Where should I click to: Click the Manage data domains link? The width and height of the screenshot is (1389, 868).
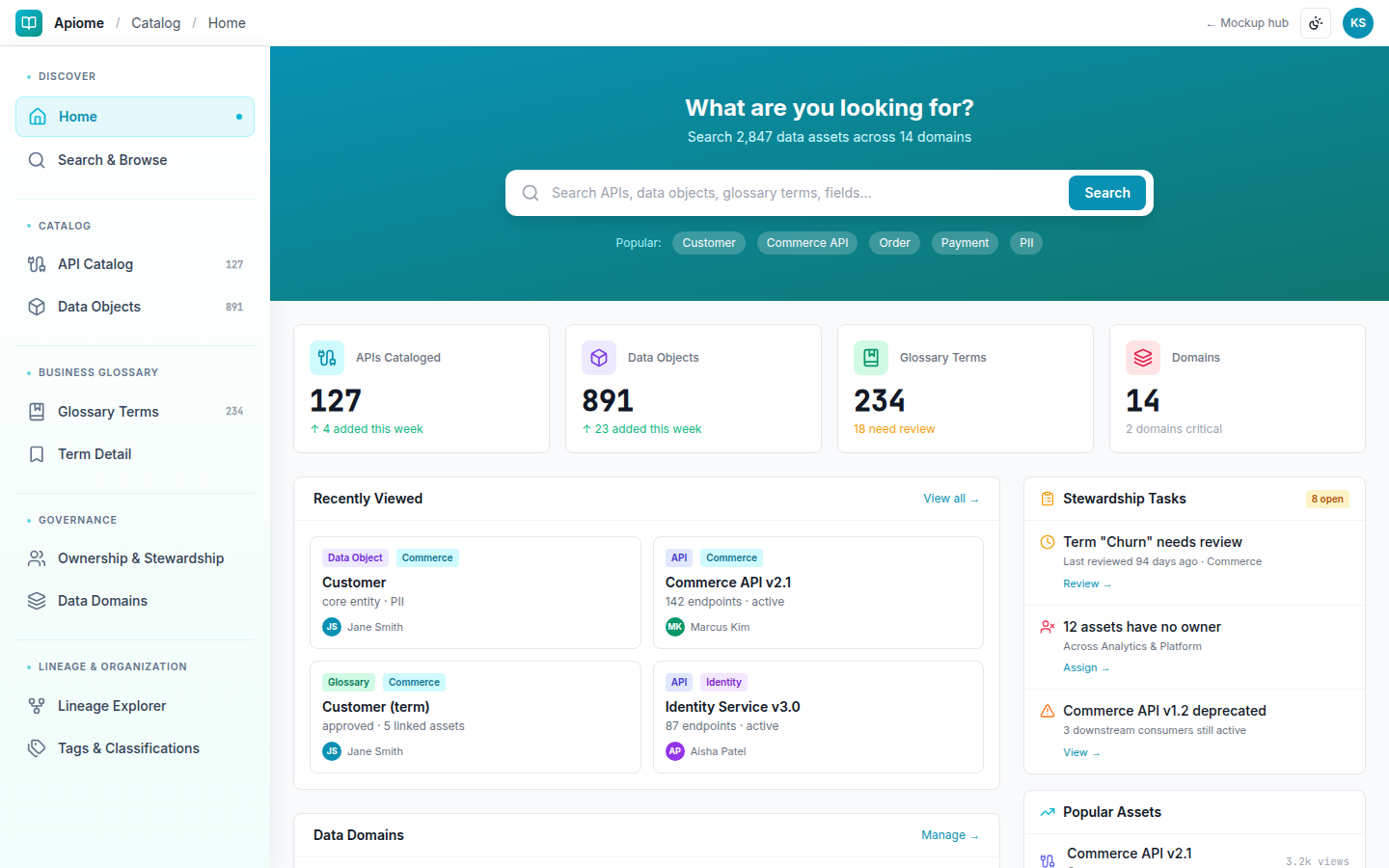pos(950,835)
